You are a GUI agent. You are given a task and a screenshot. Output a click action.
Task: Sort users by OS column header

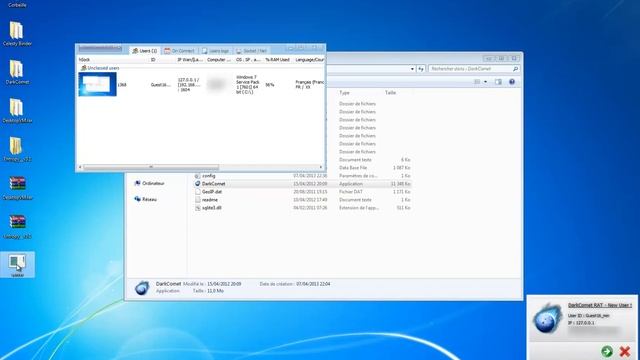[x=248, y=60]
